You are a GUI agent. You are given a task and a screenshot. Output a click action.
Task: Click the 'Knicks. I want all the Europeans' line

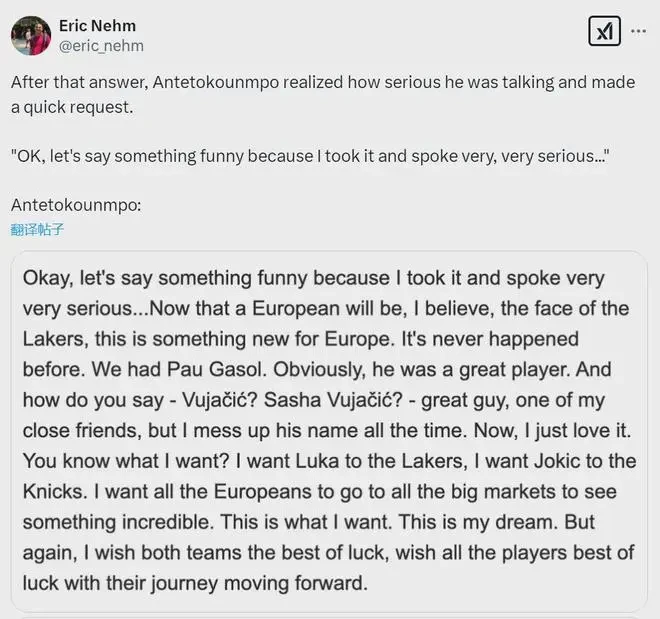tap(319, 491)
